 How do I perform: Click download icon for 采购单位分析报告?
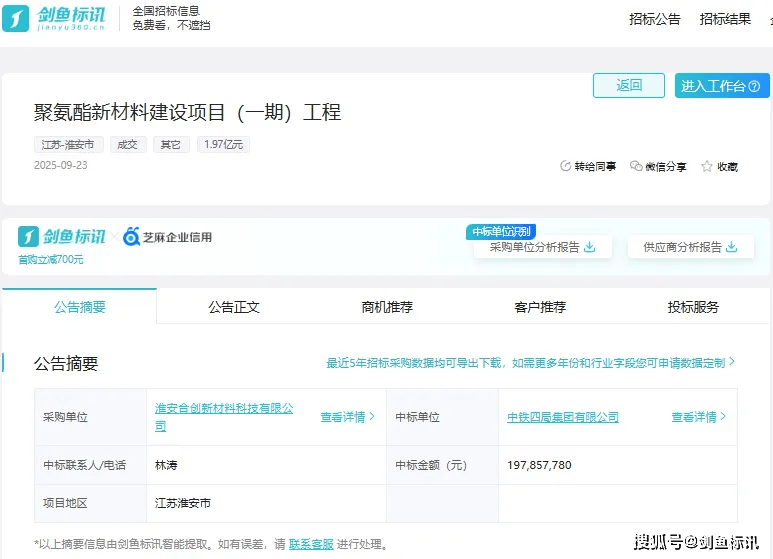point(590,247)
